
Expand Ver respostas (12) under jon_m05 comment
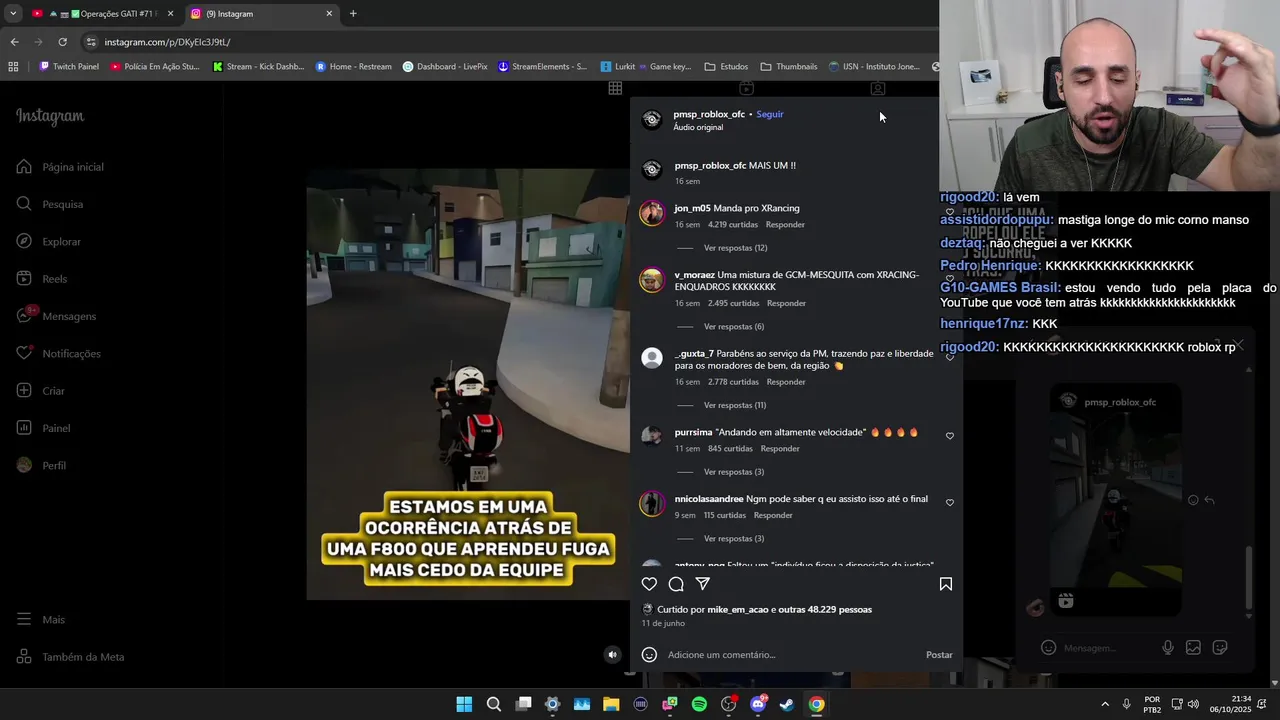pos(735,248)
